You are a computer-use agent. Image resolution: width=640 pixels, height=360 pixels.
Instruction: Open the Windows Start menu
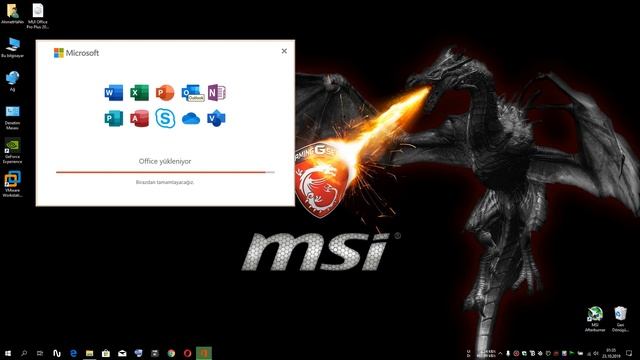pyautogui.click(x=8, y=353)
